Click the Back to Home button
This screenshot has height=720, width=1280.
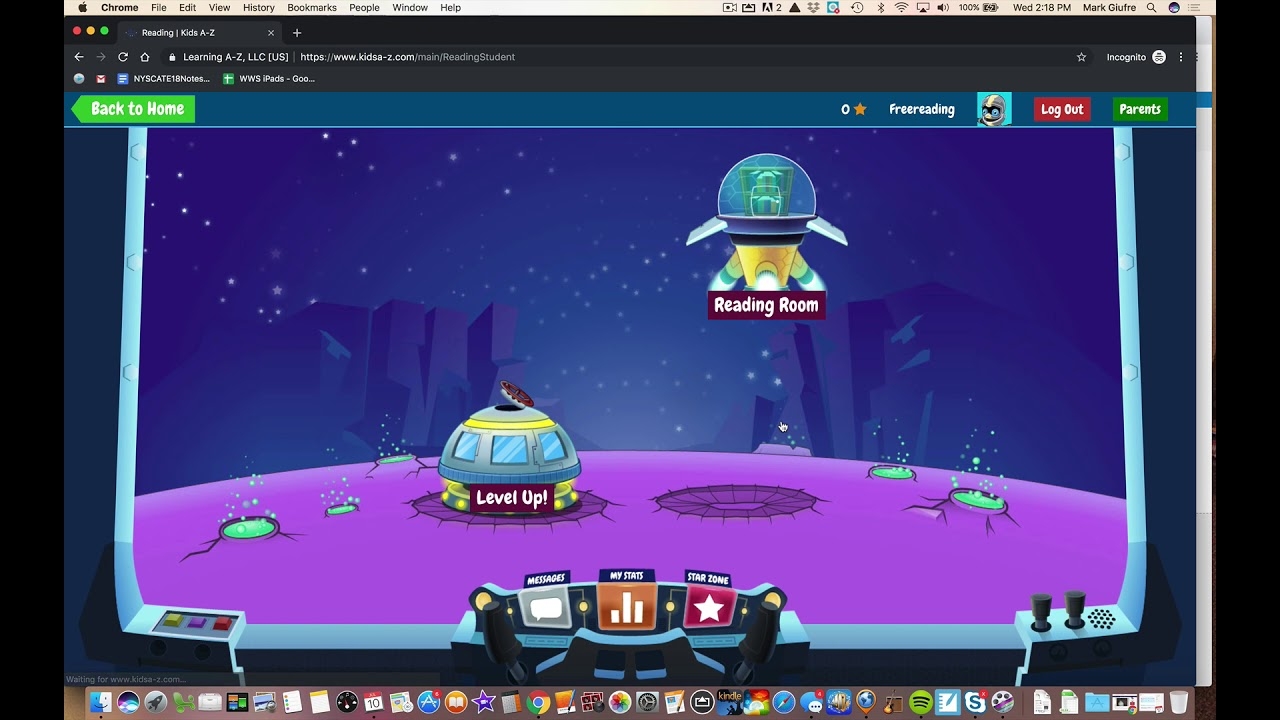[x=132, y=108]
